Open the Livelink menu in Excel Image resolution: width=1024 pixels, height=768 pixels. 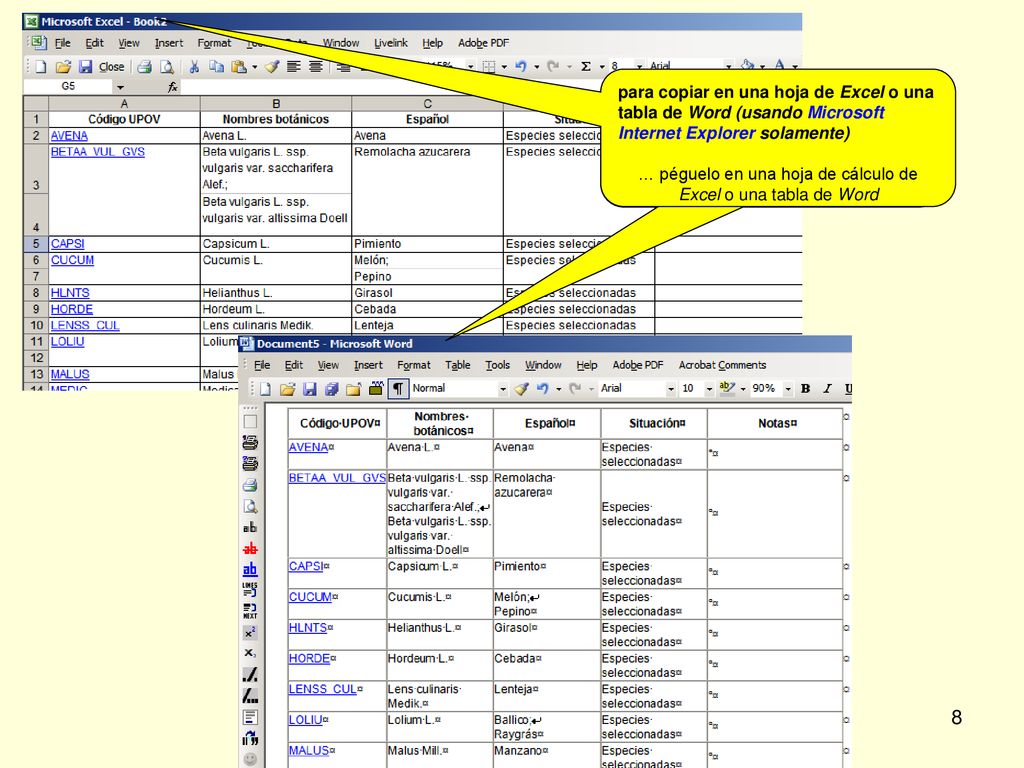click(391, 43)
